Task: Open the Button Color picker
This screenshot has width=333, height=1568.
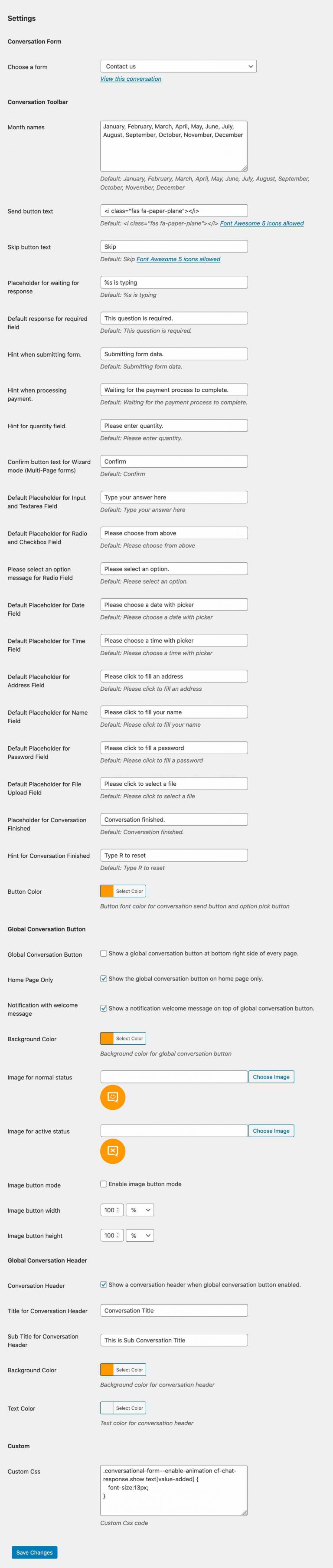Action: (122, 891)
